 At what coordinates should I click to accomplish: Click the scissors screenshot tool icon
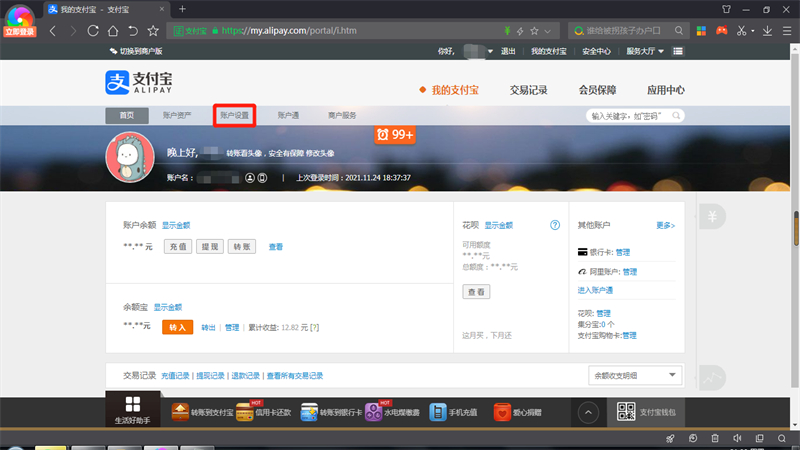coord(741,31)
